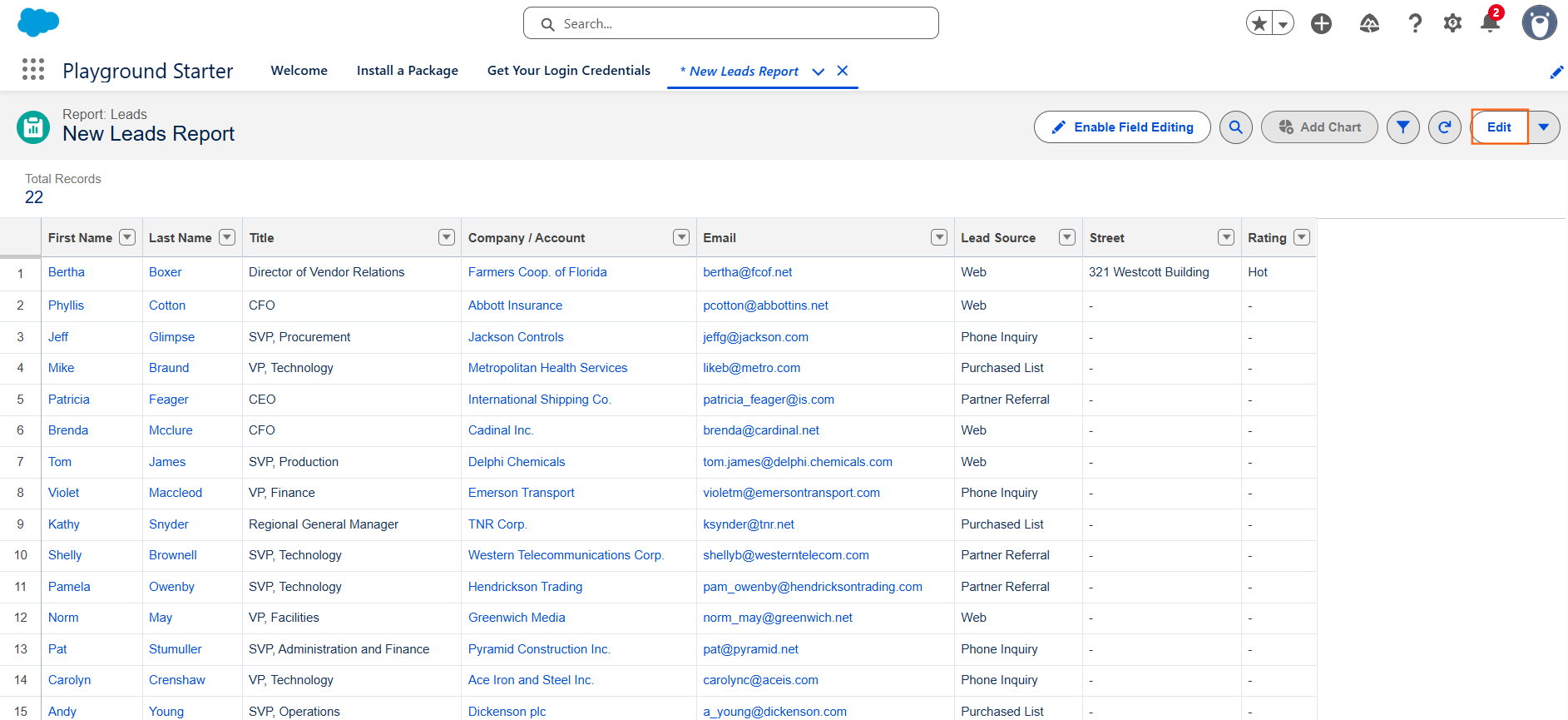
Task: Open the Rating column menu
Action: 1302,237
